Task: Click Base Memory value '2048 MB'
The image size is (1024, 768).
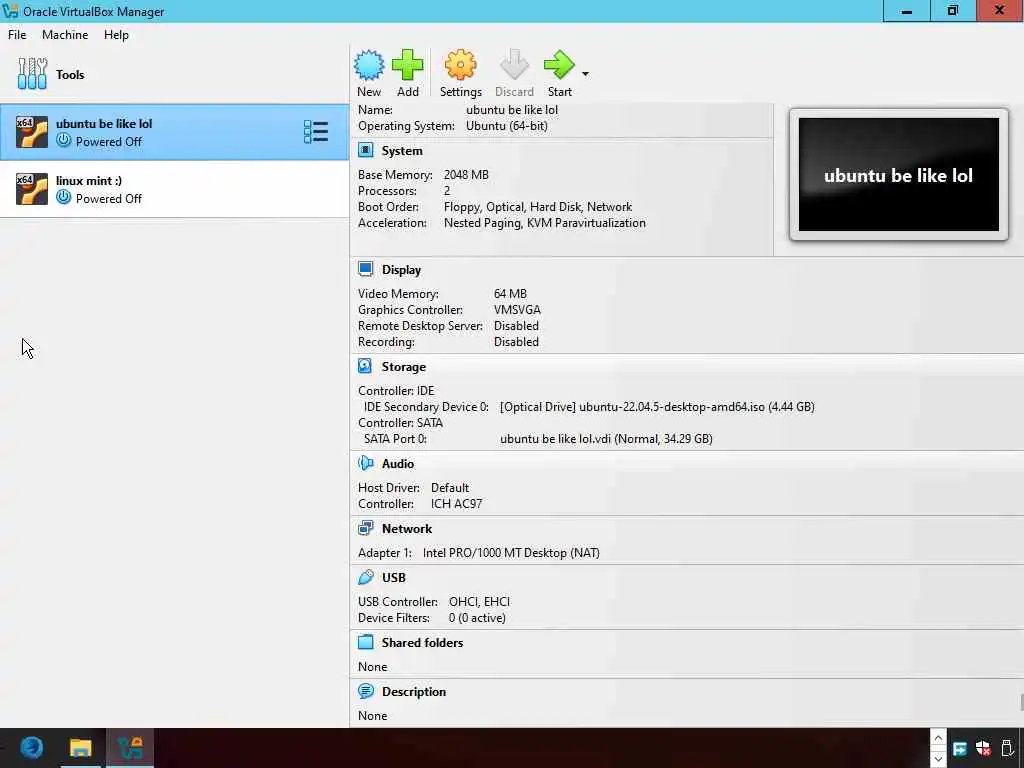Action: [466, 175]
